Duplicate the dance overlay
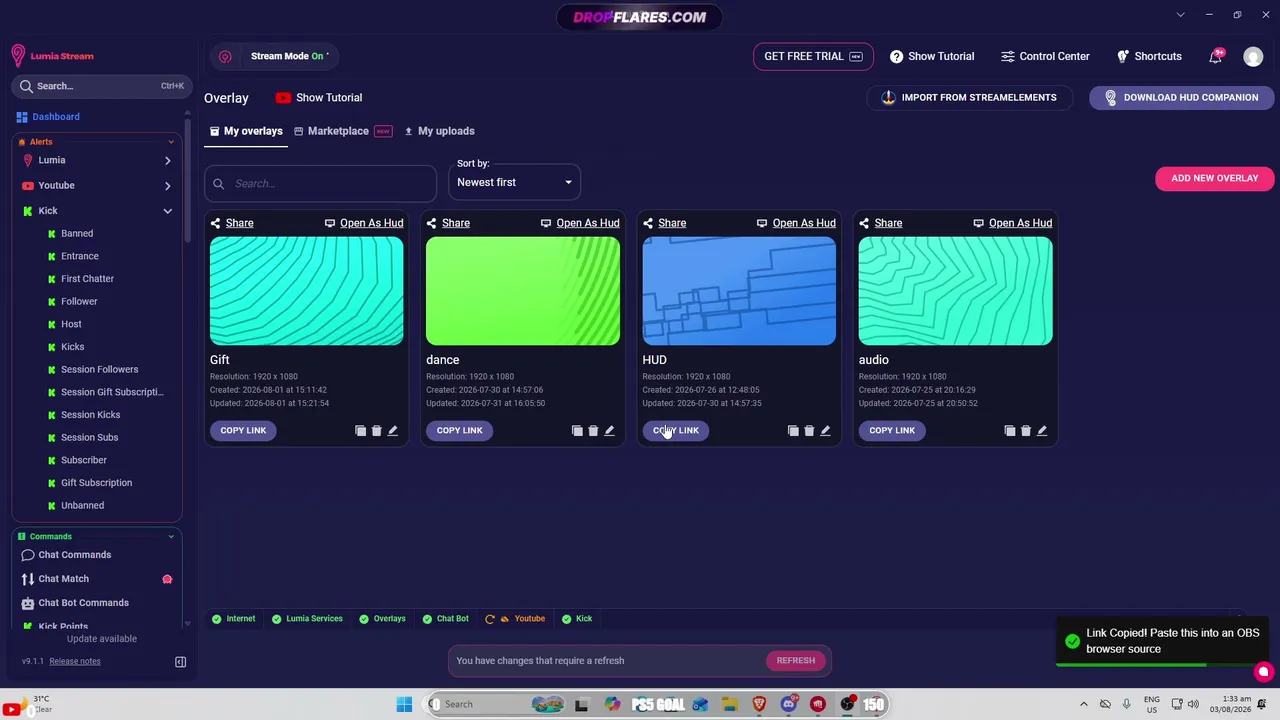The image size is (1280, 720). tap(577, 431)
